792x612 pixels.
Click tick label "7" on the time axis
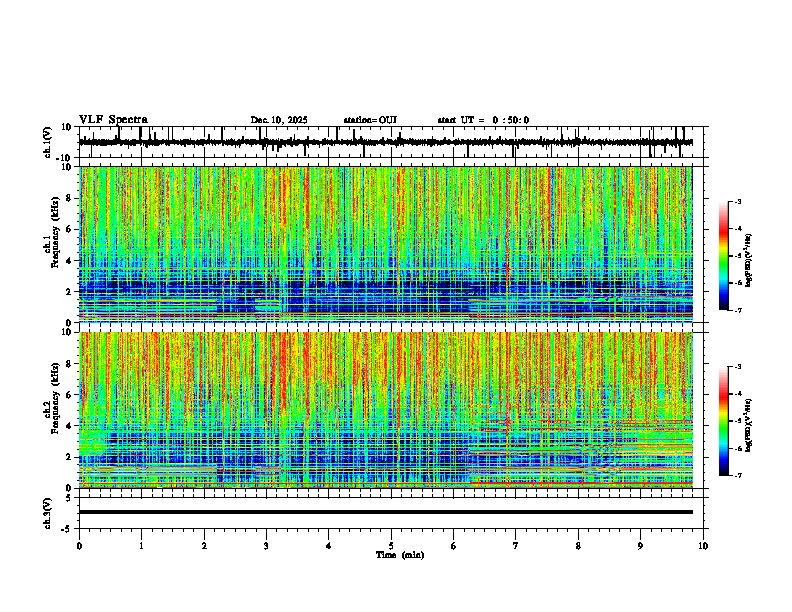[516, 546]
